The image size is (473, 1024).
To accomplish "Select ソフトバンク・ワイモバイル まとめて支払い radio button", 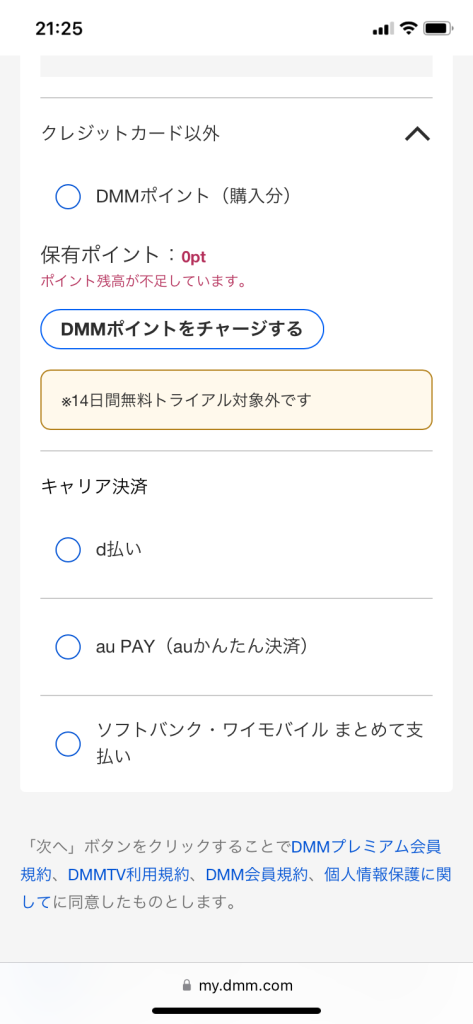I will click(68, 743).
